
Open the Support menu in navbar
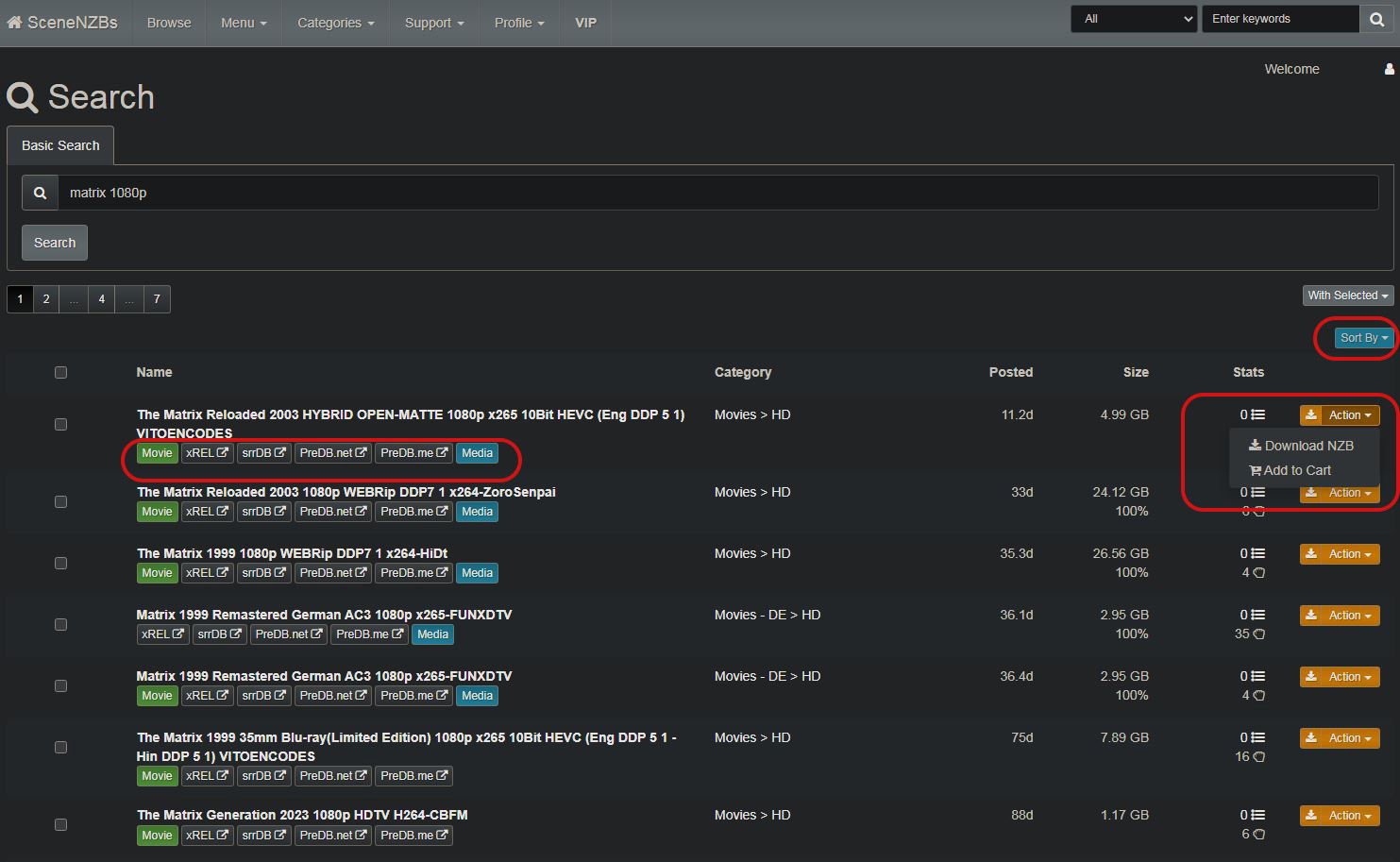coord(434,23)
